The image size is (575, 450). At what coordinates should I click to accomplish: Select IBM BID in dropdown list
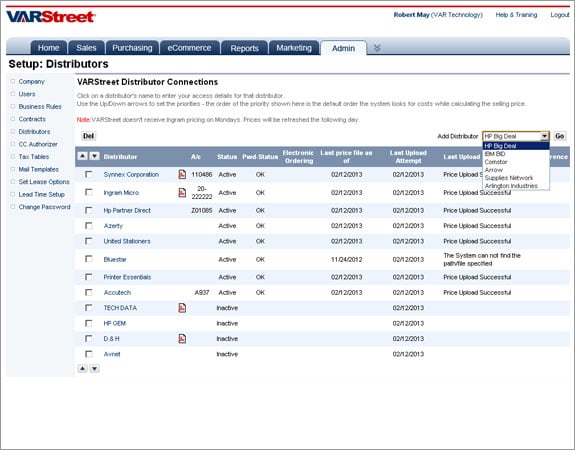(516, 154)
